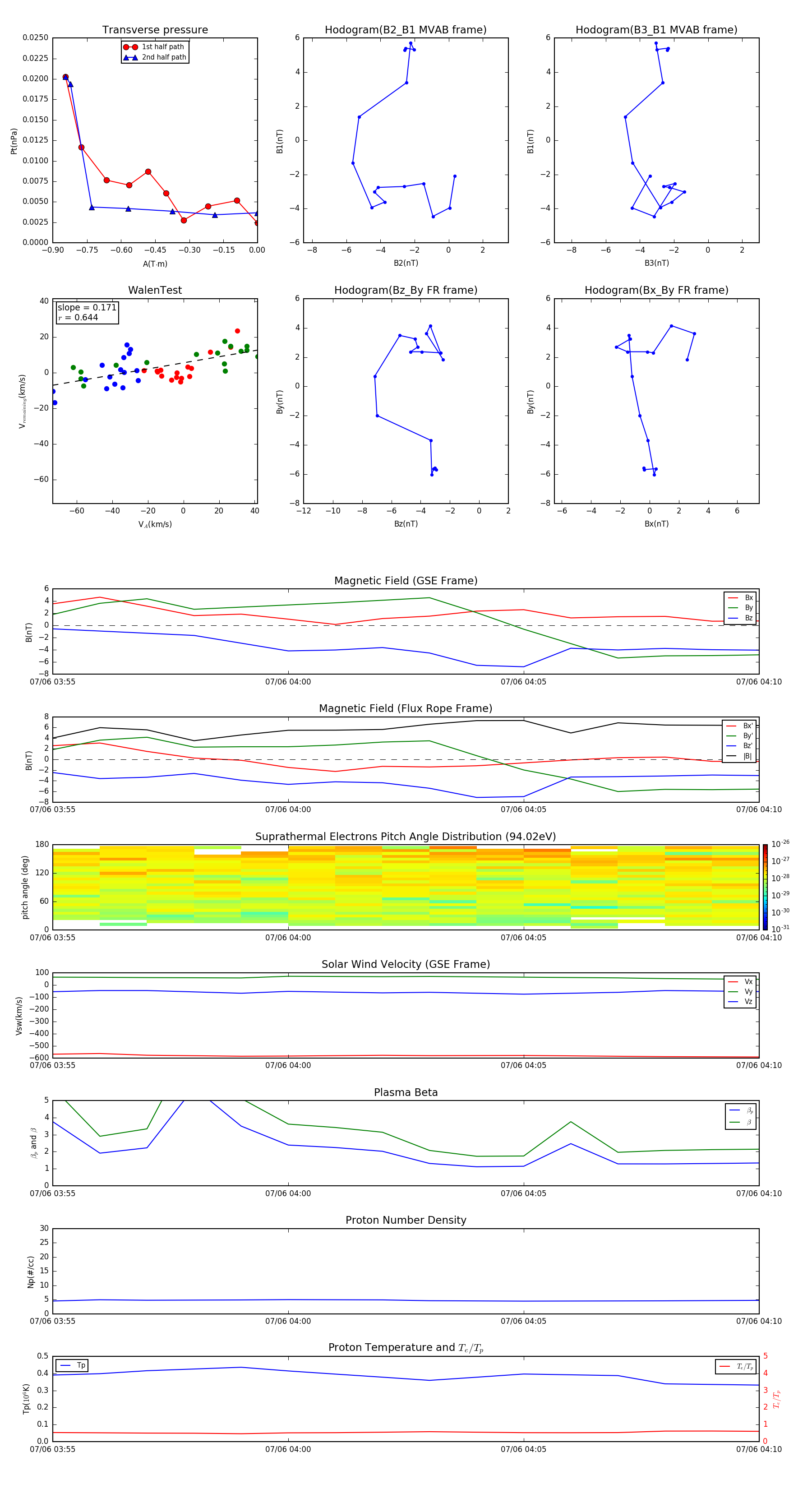Click '07/06 03:55' tick under temperature plot

point(53,1450)
